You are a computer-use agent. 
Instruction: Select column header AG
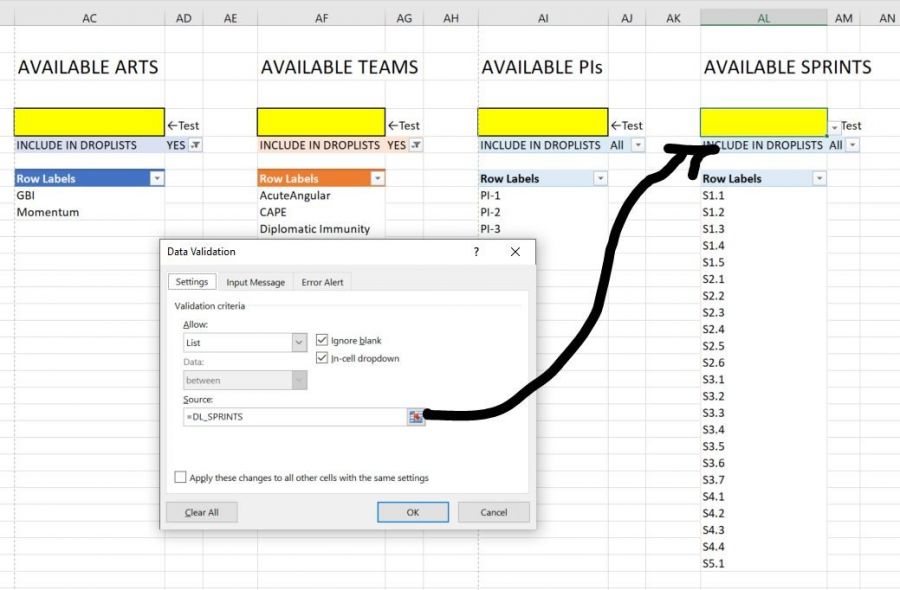404,18
